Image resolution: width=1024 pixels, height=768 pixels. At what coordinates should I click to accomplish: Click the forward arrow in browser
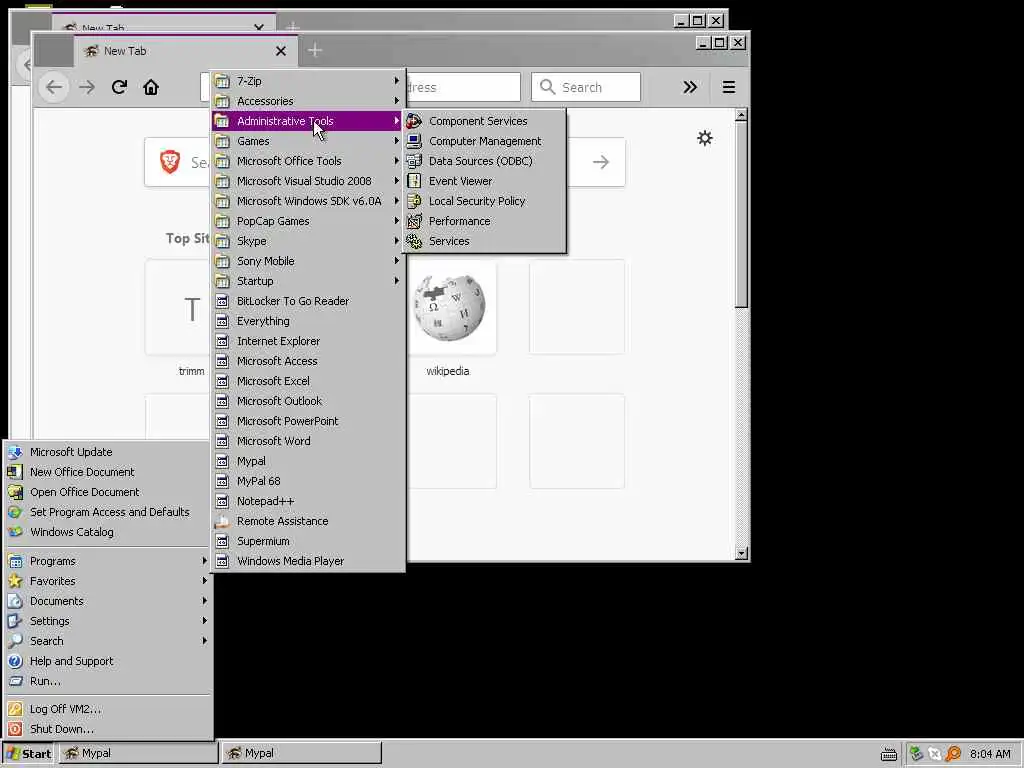coord(87,87)
